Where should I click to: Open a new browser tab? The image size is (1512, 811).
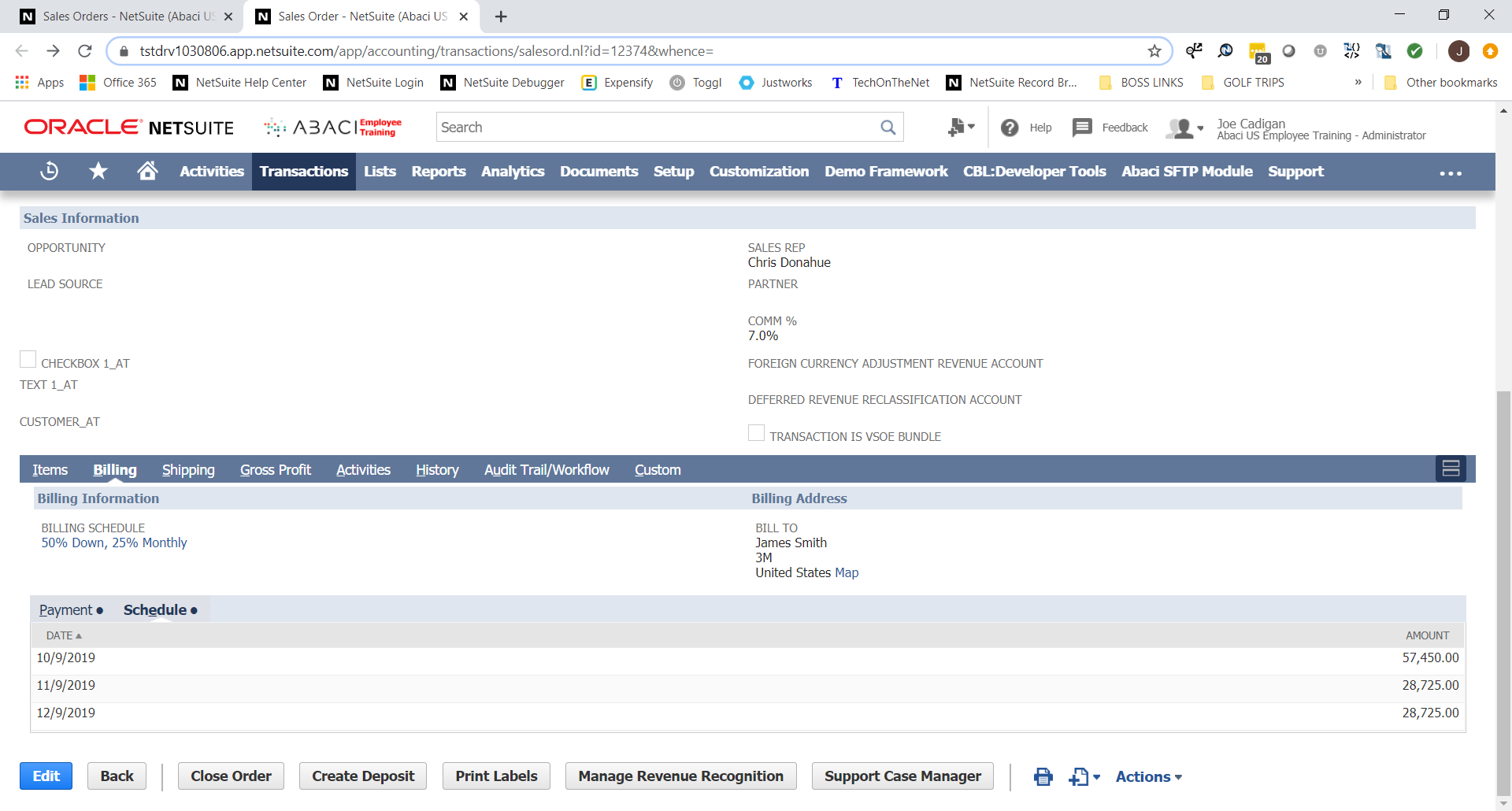(501, 17)
